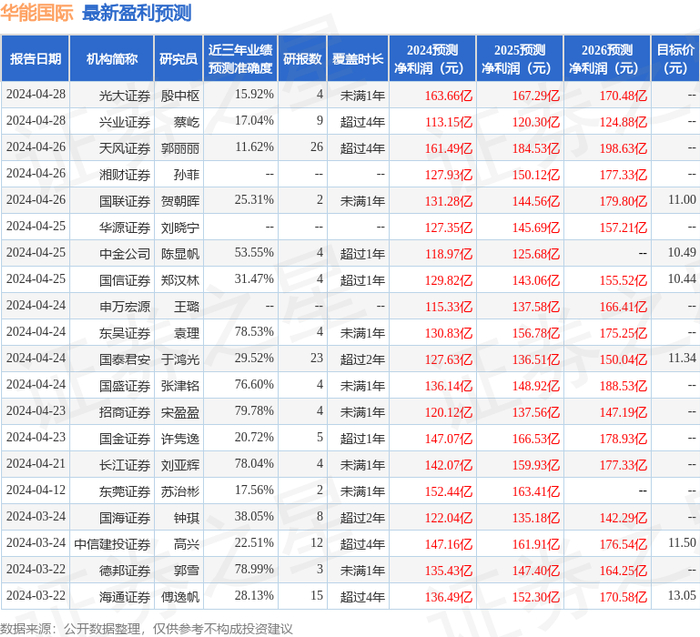
Task: Click the 覆盖时长 column header
Action: point(358,59)
